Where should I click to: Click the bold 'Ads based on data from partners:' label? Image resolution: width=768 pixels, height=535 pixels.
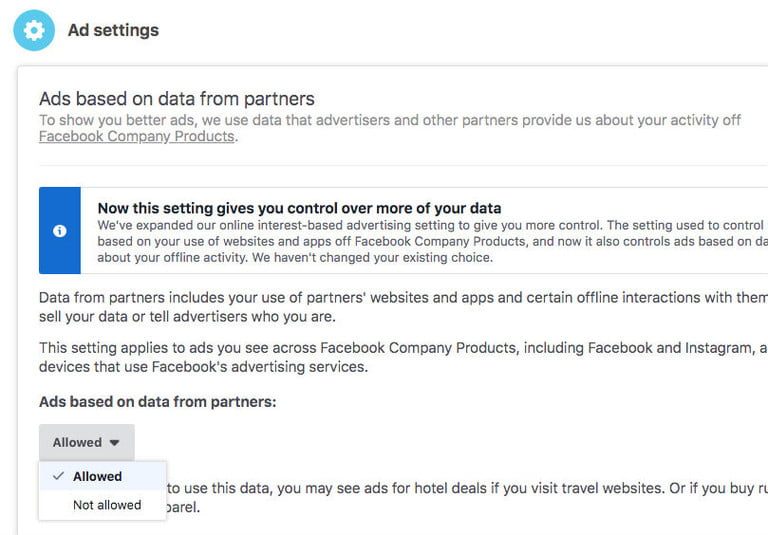coord(157,401)
